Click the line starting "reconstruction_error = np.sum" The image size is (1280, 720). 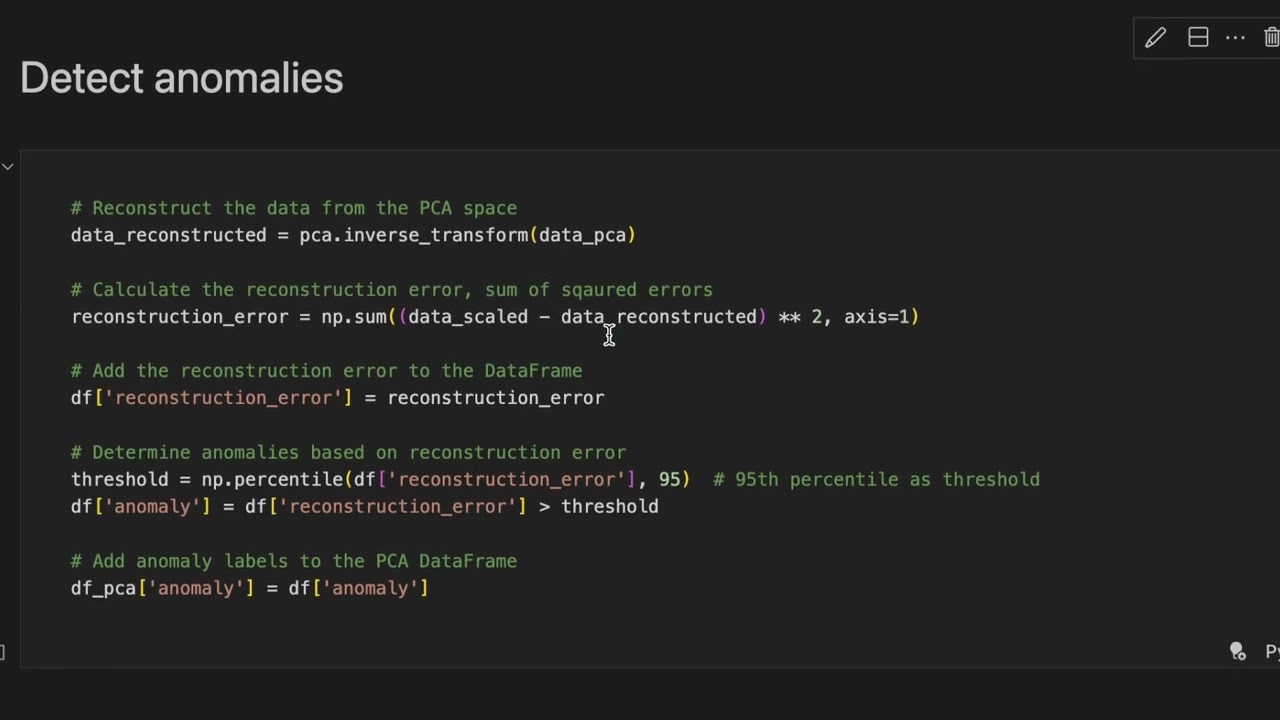pos(495,317)
